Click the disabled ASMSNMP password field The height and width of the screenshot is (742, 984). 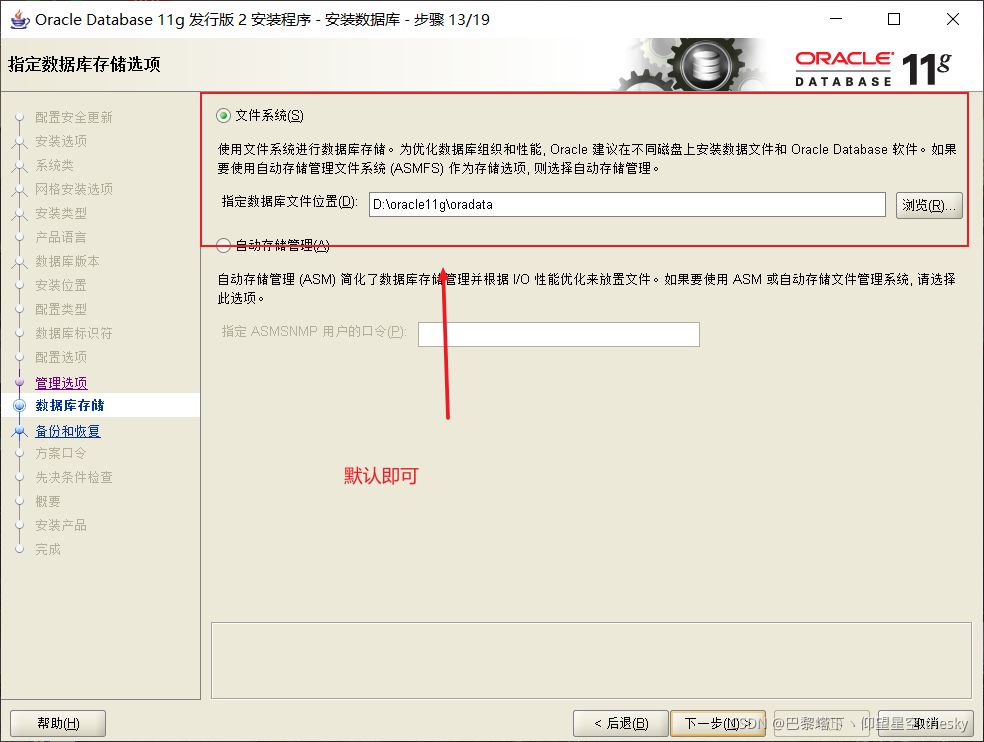pyautogui.click(x=558, y=334)
